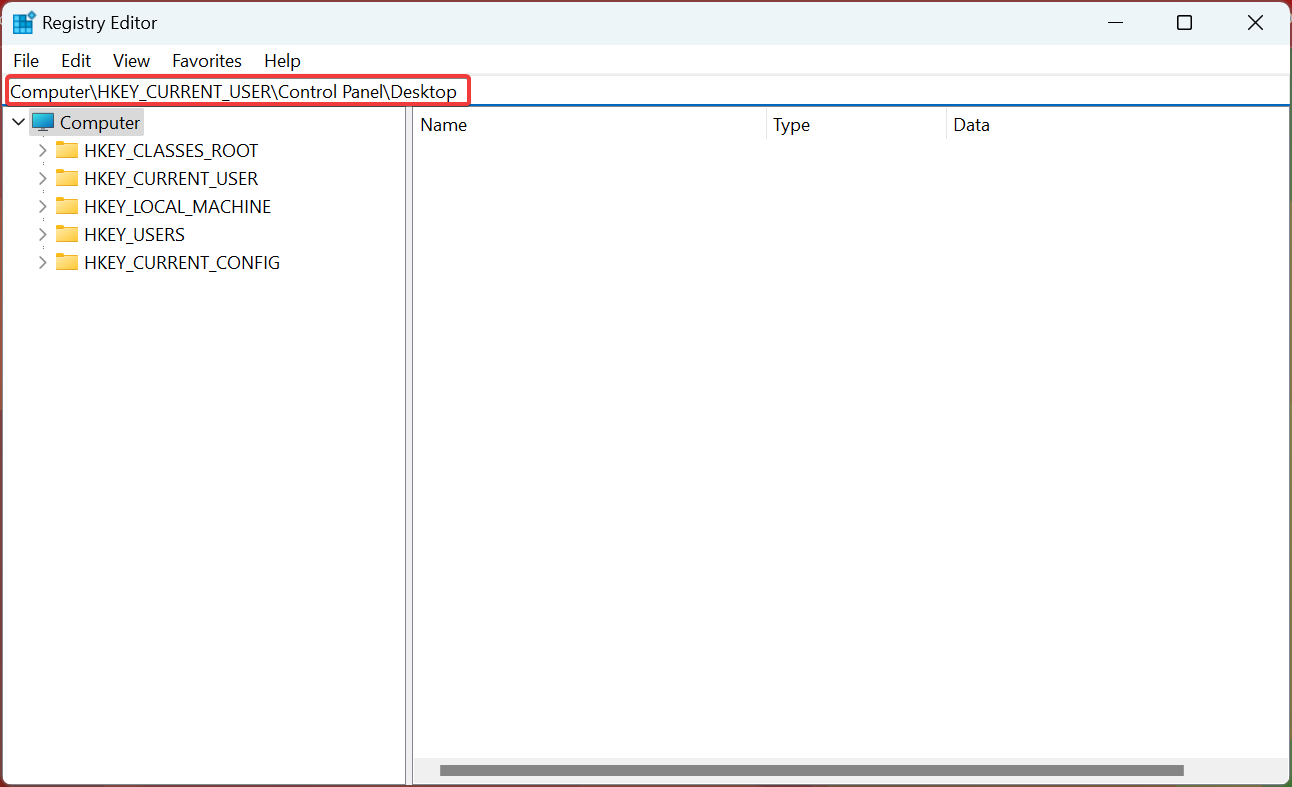Image resolution: width=1292 pixels, height=787 pixels.
Task: Expand the HKEY_USERS key
Action: click(x=42, y=235)
